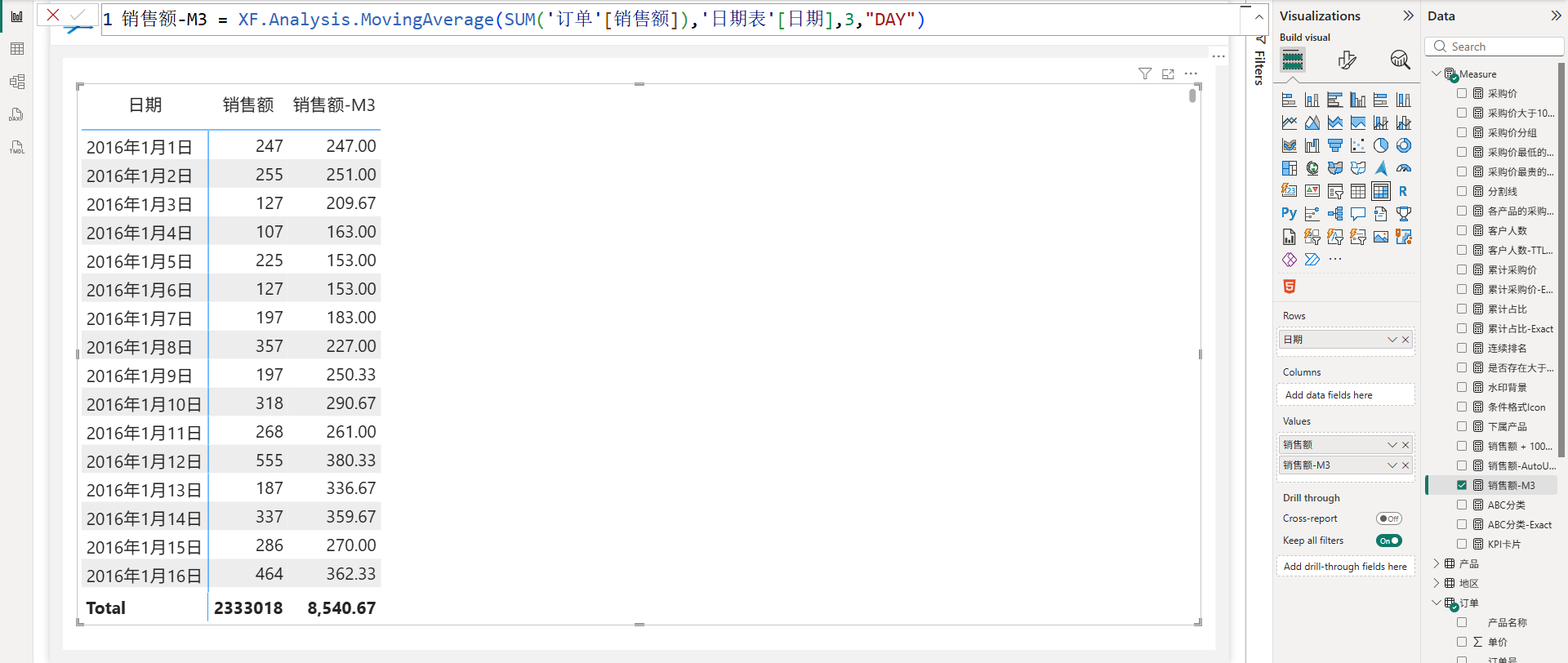Open the Table view in left sidebar
The width and height of the screenshot is (1568, 663).
(16, 49)
